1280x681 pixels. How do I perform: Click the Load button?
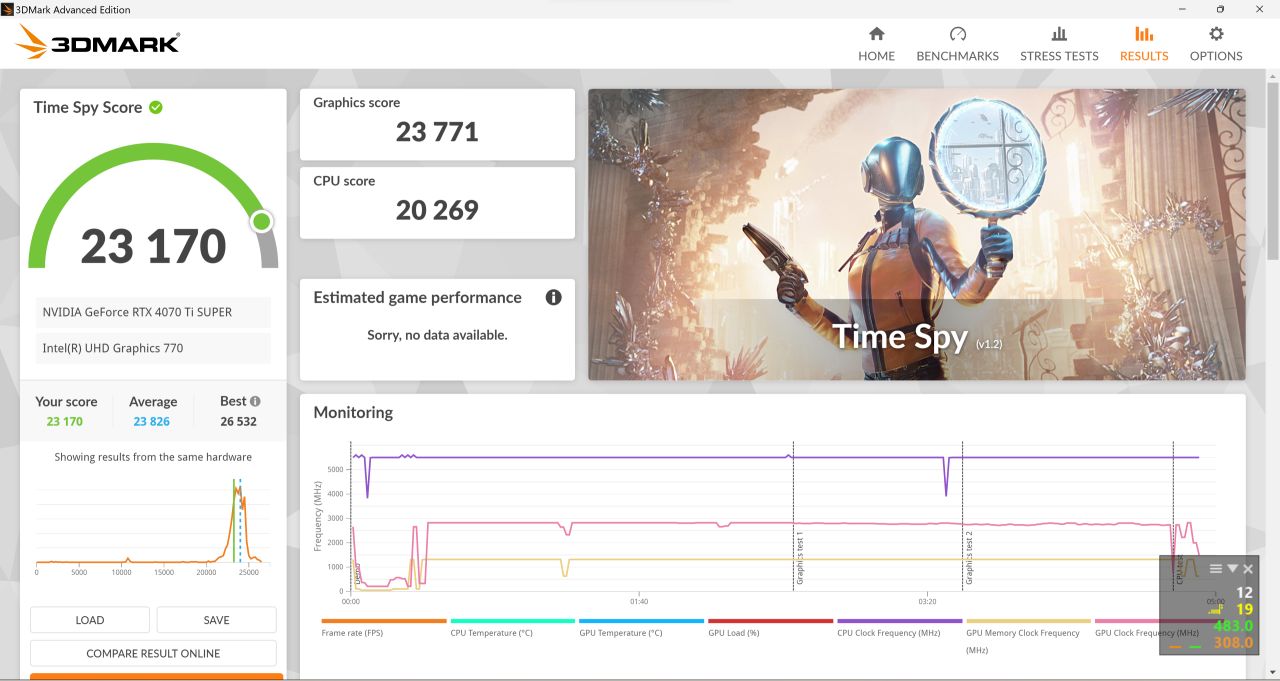(x=90, y=620)
